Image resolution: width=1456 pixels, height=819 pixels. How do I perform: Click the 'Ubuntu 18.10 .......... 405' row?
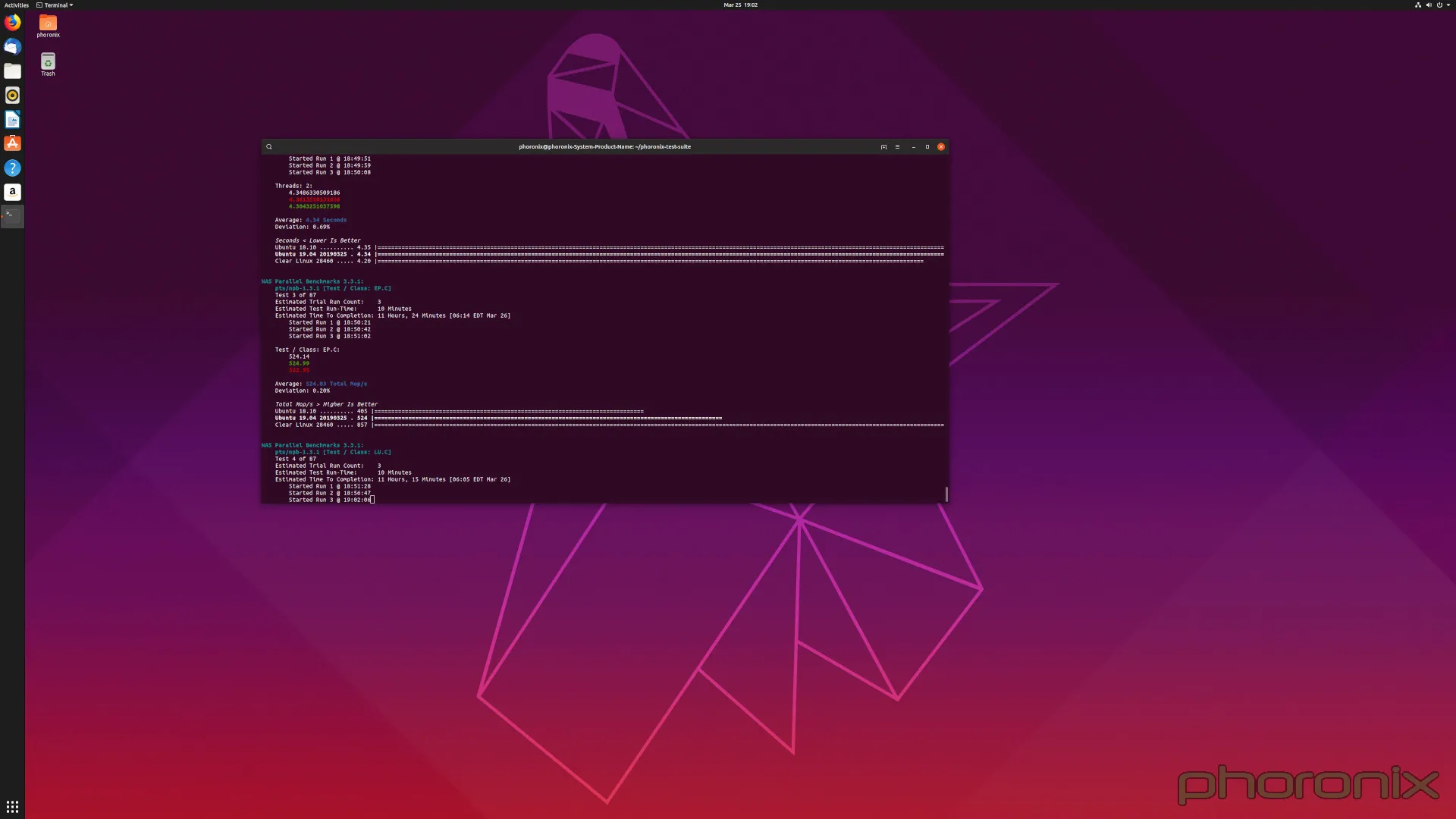click(459, 411)
